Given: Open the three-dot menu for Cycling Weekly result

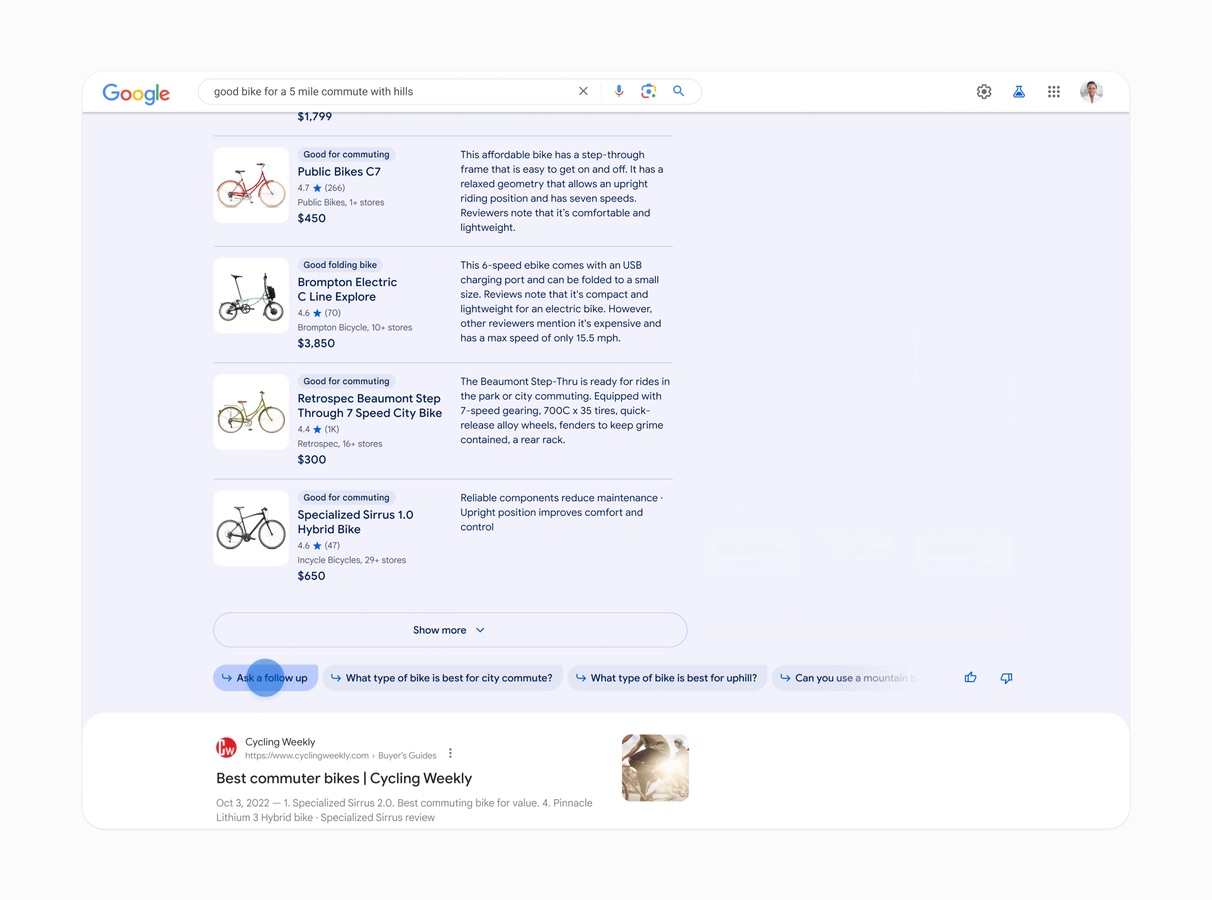Looking at the screenshot, I should coord(450,754).
